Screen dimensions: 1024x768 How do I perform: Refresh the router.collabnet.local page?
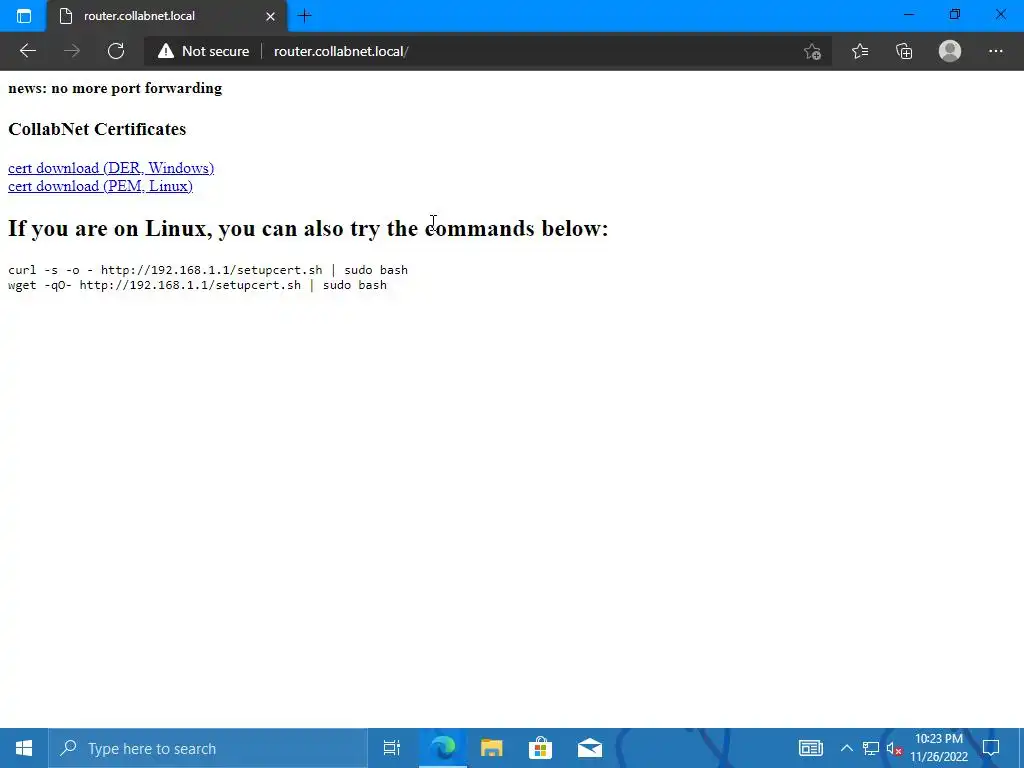[x=116, y=51]
